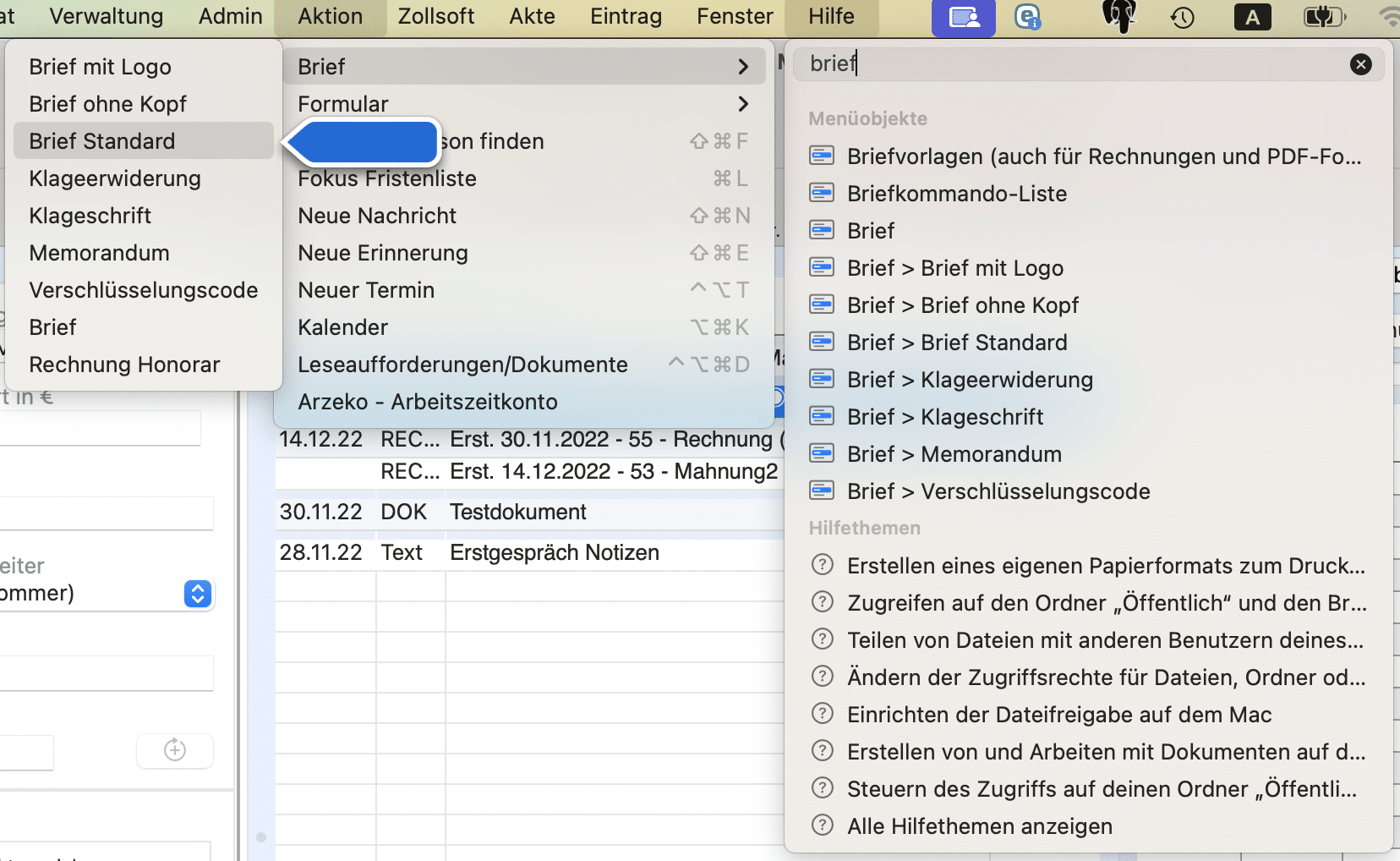Open the Verwaltung menu
This screenshot has height=861, width=1400.
(107, 16)
